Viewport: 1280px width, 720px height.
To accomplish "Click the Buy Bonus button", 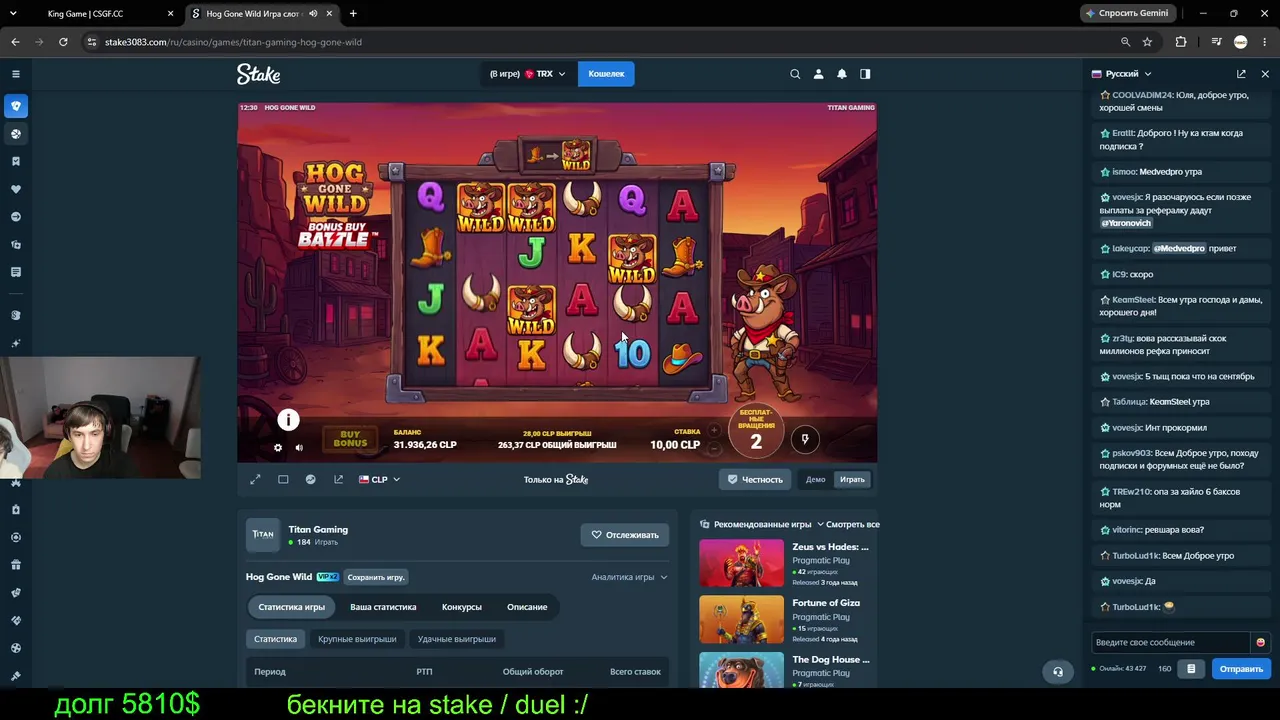I will (350, 439).
